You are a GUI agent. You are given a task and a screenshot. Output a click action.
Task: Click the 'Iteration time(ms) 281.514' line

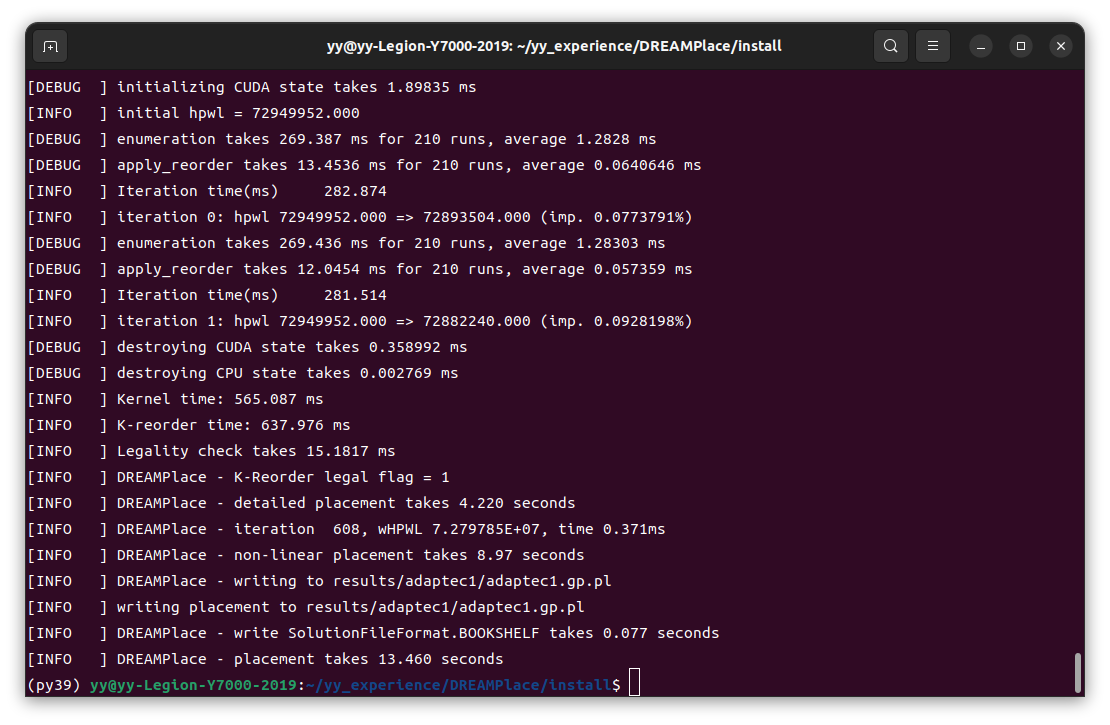pyautogui.click(x=207, y=295)
